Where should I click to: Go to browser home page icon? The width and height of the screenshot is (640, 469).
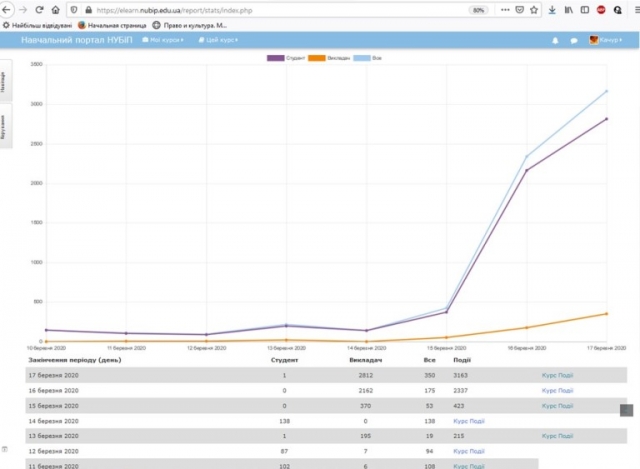coord(54,9)
